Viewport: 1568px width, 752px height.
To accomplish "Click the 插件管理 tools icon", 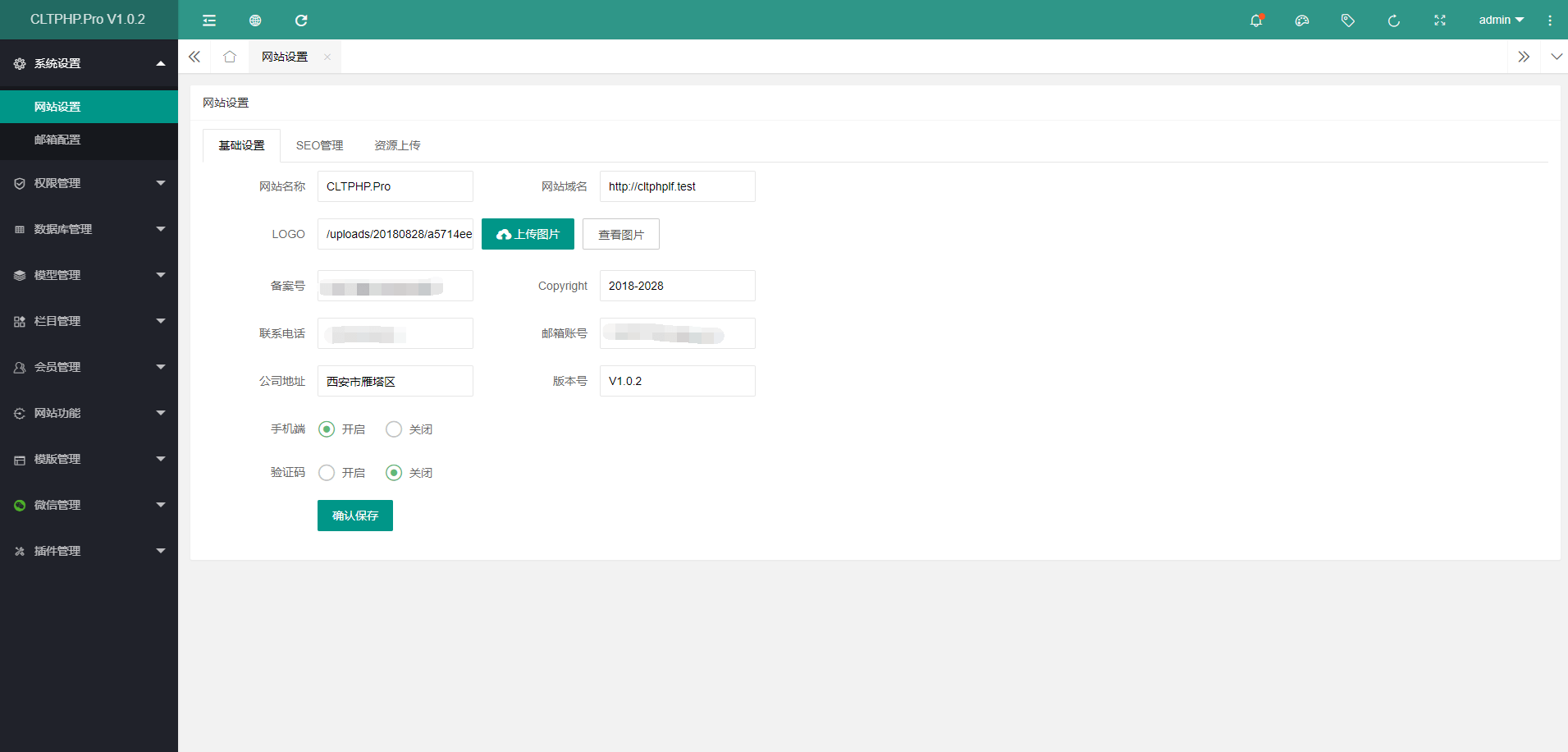I will (x=20, y=551).
